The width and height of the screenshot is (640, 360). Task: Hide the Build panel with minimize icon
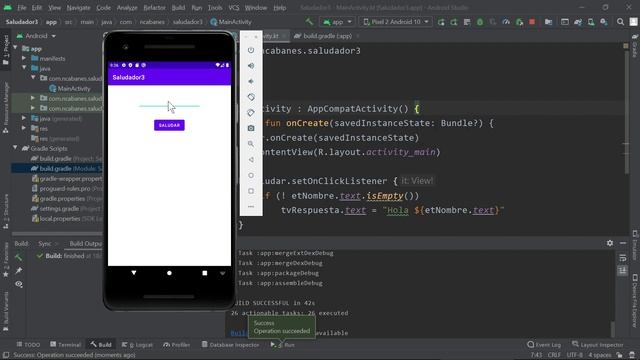[x=623, y=243]
